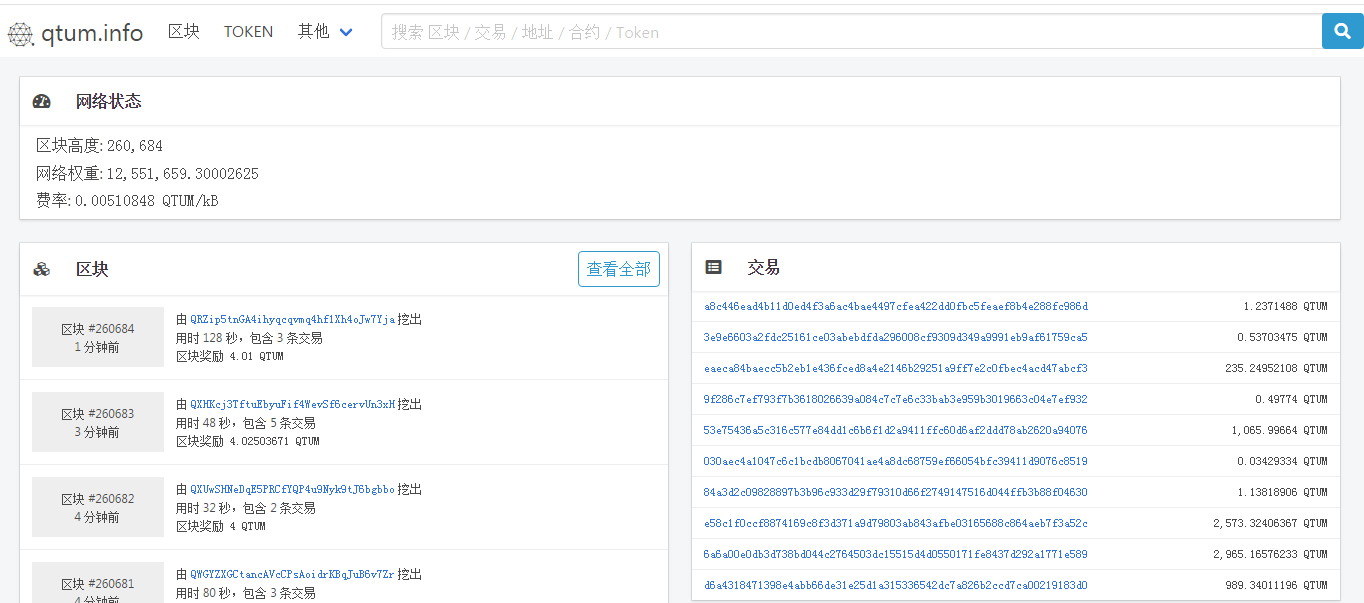The image size is (1364, 603).
Task: Open transaction hash starting 84a3d2c09828
Action: (896, 492)
